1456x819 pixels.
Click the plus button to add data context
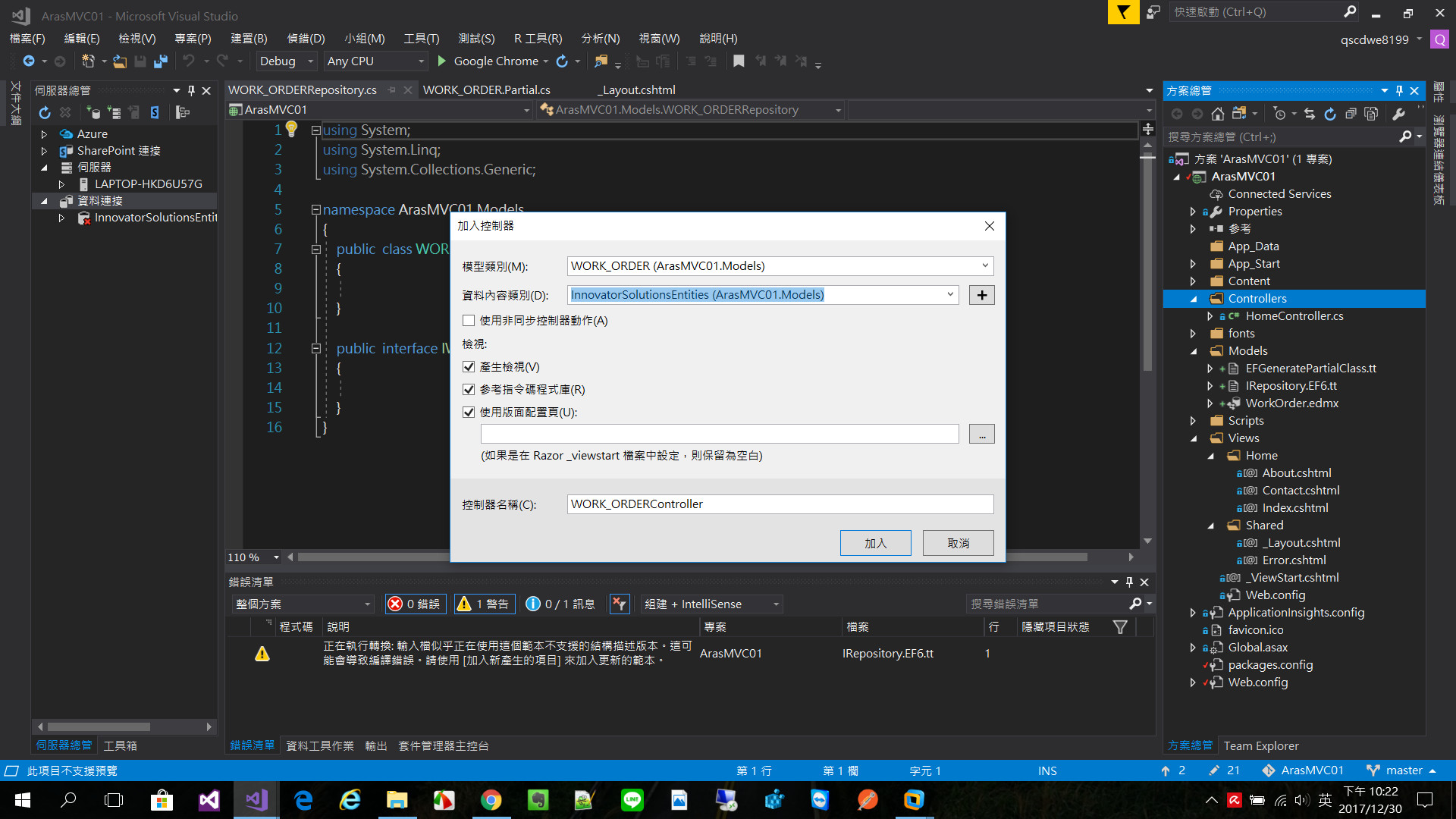click(x=981, y=295)
